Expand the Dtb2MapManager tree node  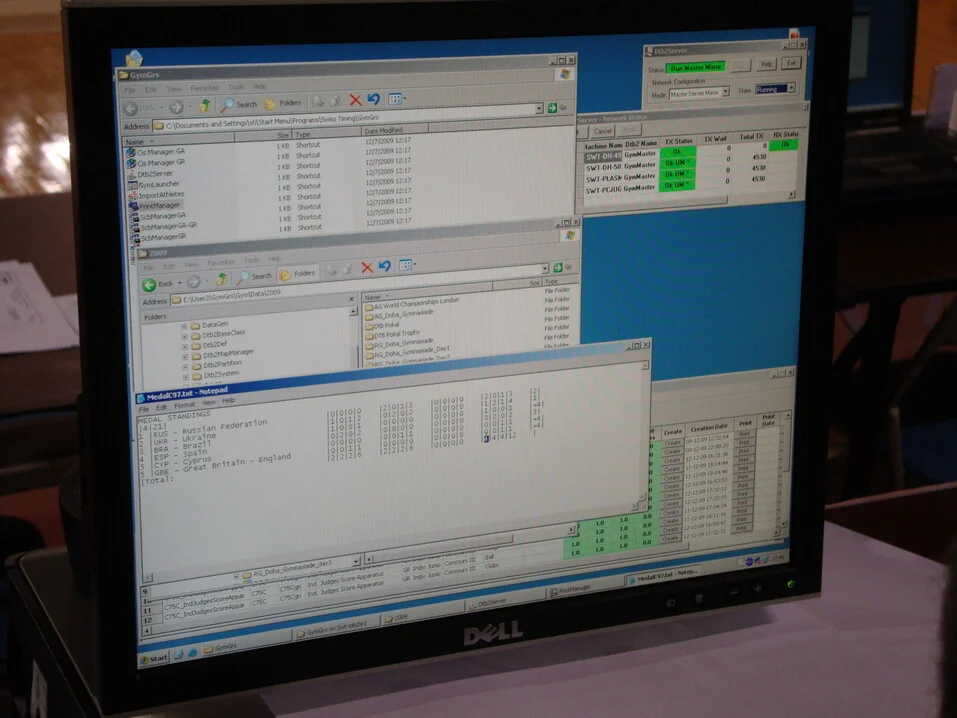[x=185, y=352]
